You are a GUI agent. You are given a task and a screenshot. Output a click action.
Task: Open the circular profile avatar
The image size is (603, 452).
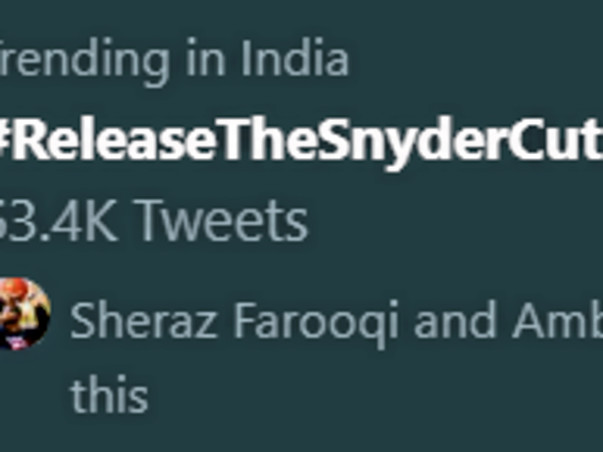coord(25,314)
